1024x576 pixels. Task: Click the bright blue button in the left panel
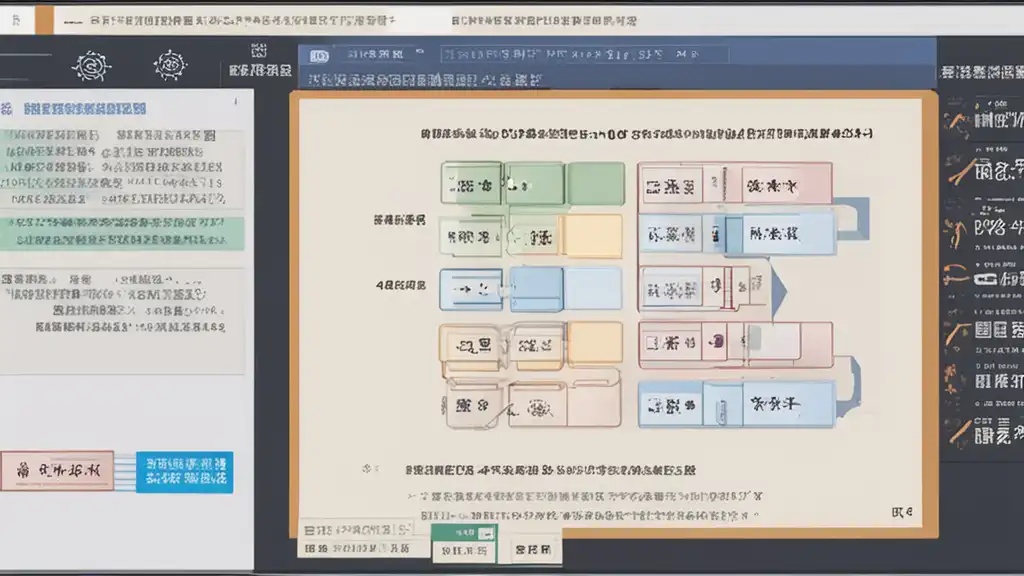coord(185,472)
